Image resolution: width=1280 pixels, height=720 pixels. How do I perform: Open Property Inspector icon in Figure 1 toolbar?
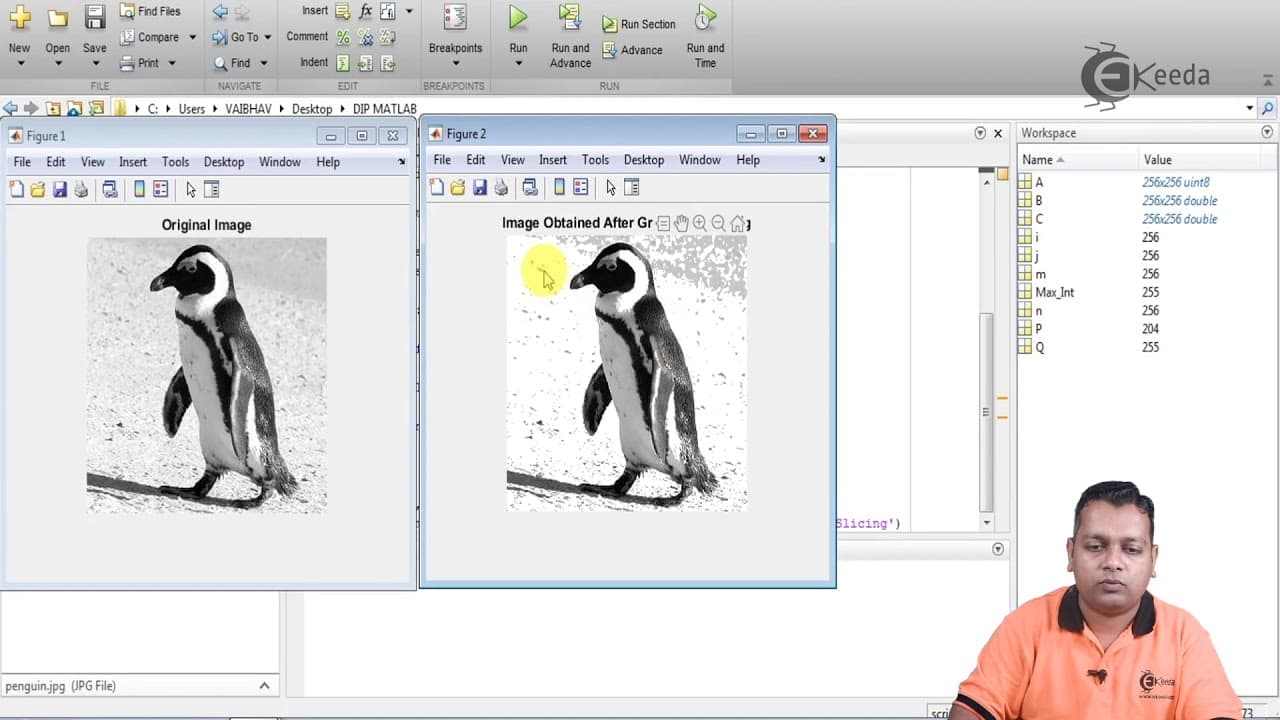(211, 189)
